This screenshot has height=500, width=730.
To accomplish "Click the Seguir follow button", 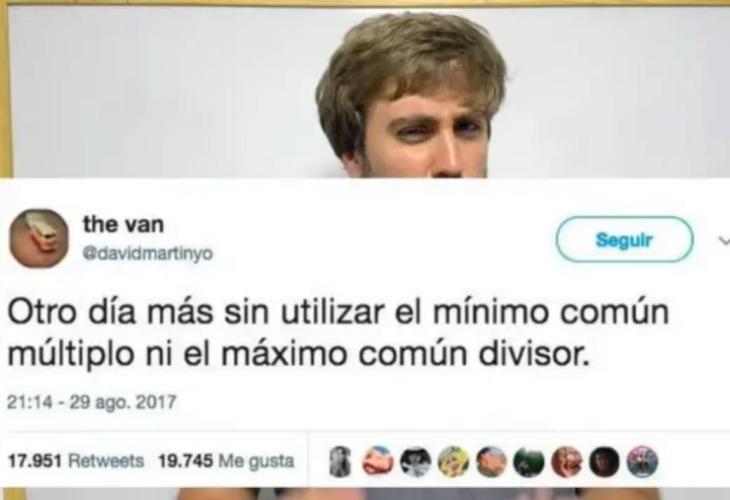I will [624, 239].
